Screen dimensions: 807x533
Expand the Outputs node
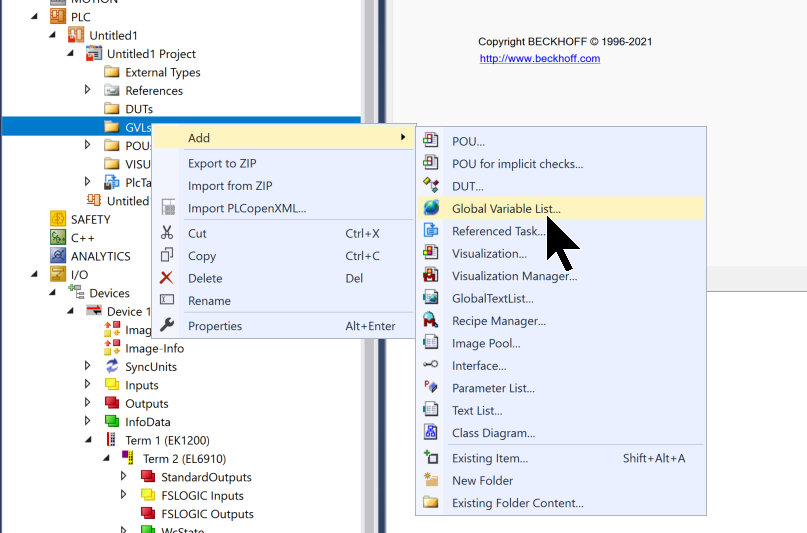click(87, 402)
